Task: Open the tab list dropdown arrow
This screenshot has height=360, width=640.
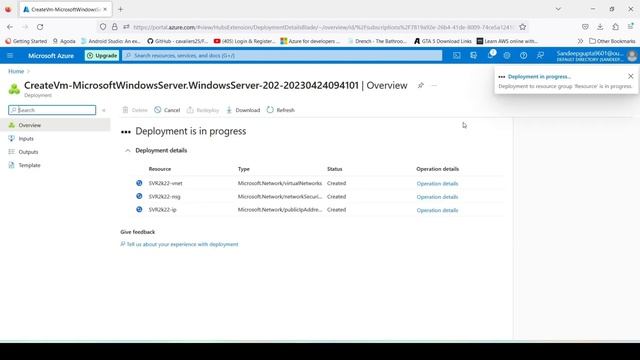Action: (558, 9)
